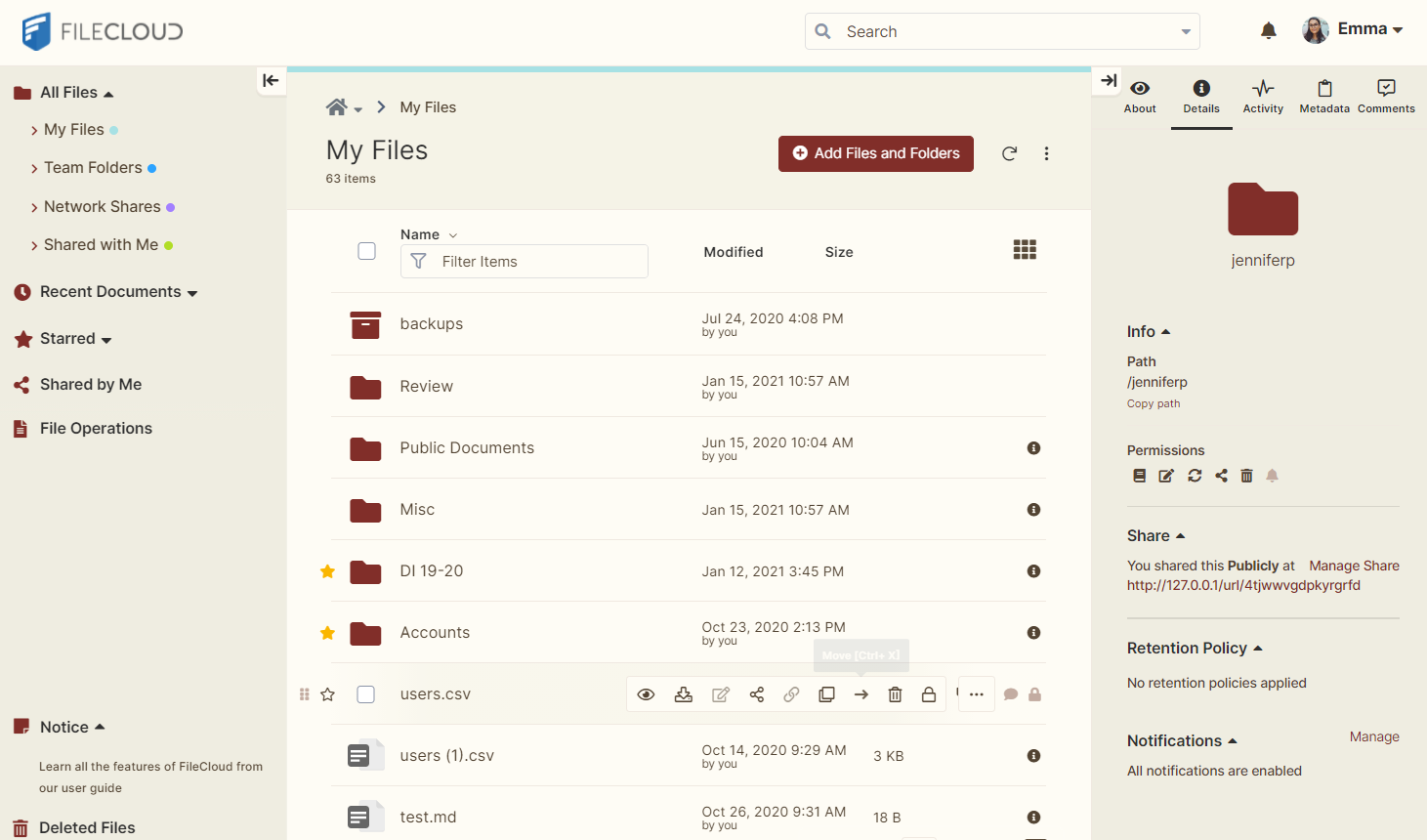This screenshot has height=840, width=1427.
Task: Click the Manage Share link
Action: coord(1354,566)
